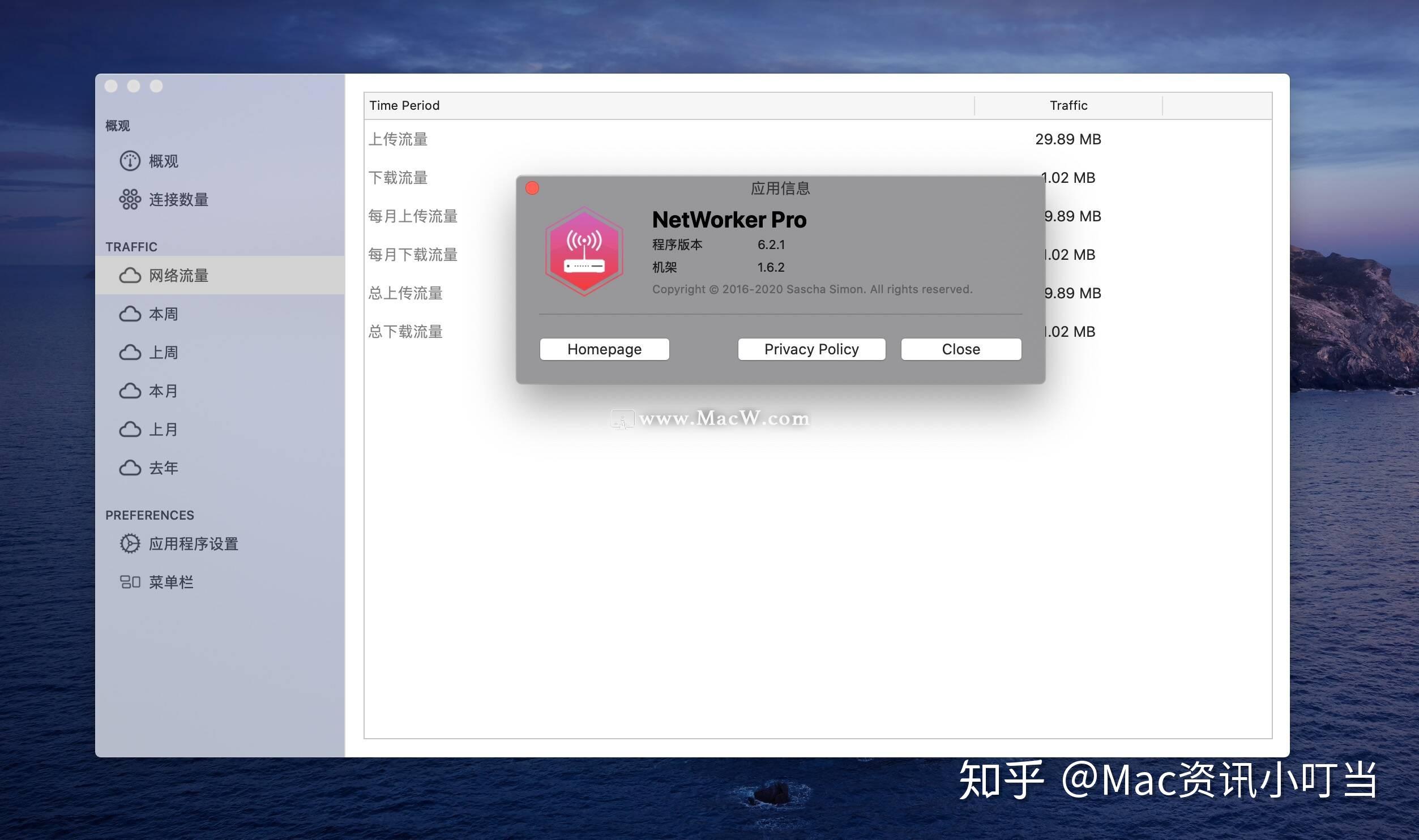Select the 本月 cloud icon
Image resolution: width=1419 pixels, height=840 pixels.
point(130,391)
